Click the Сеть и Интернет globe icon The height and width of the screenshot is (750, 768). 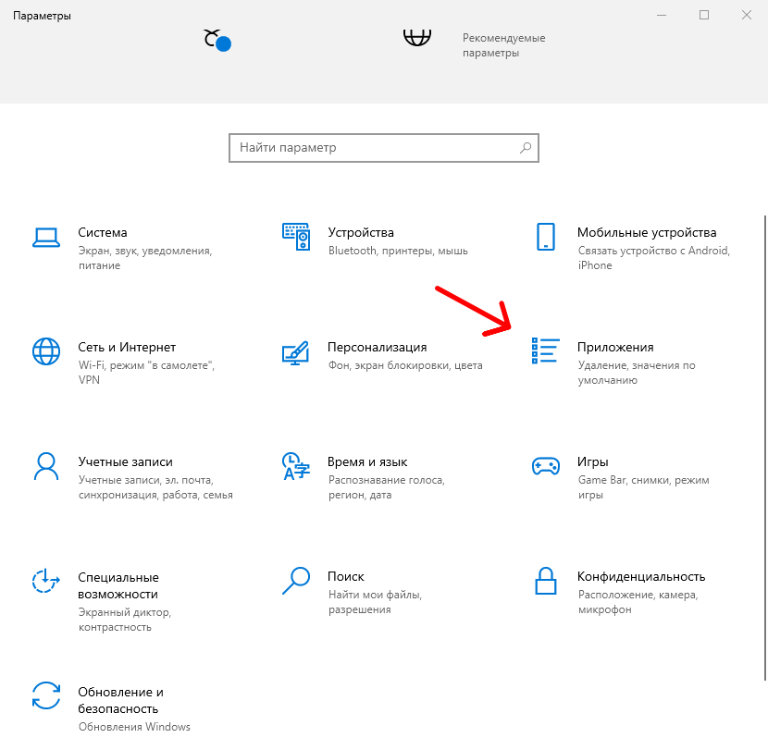tap(46, 351)
